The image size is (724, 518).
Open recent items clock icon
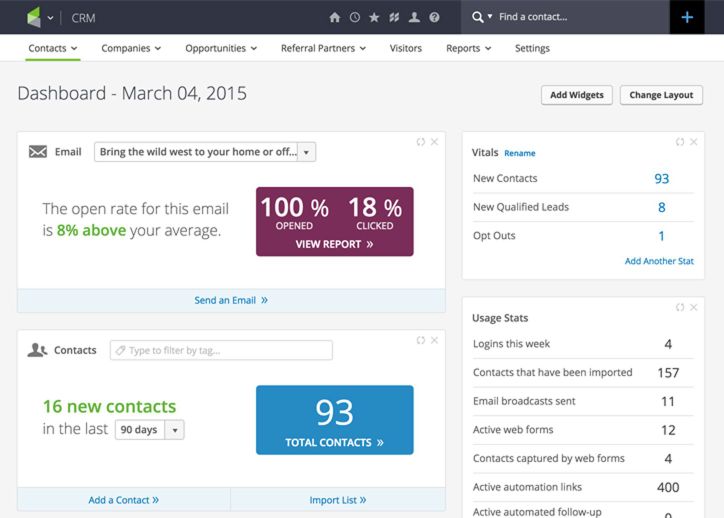coord(355,18)
